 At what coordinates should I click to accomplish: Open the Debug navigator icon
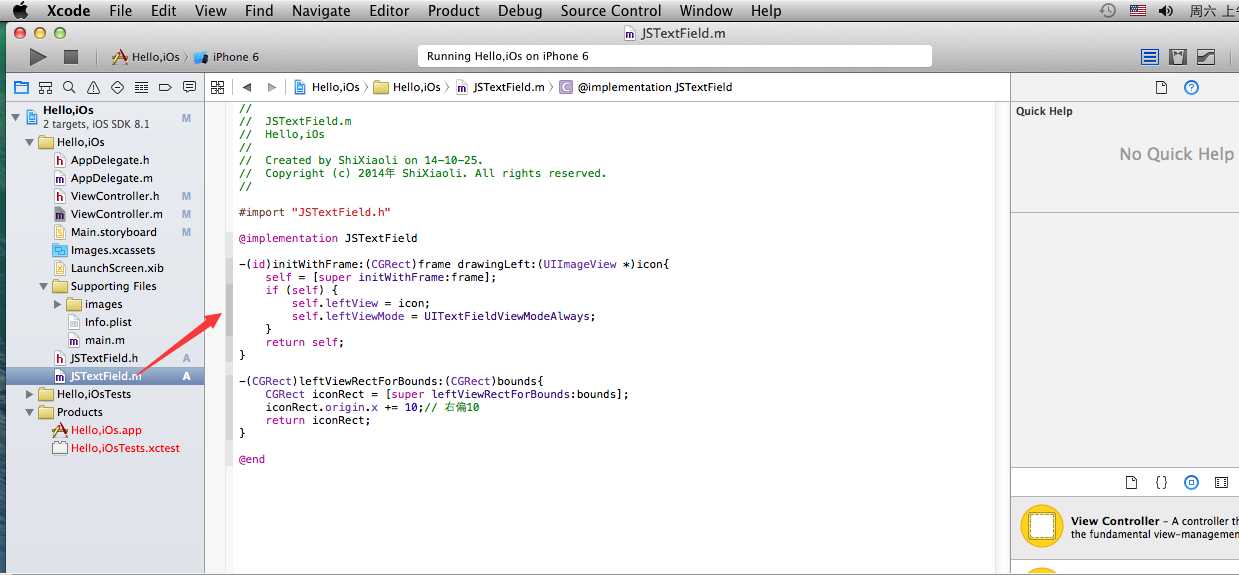tap(141, 87)
